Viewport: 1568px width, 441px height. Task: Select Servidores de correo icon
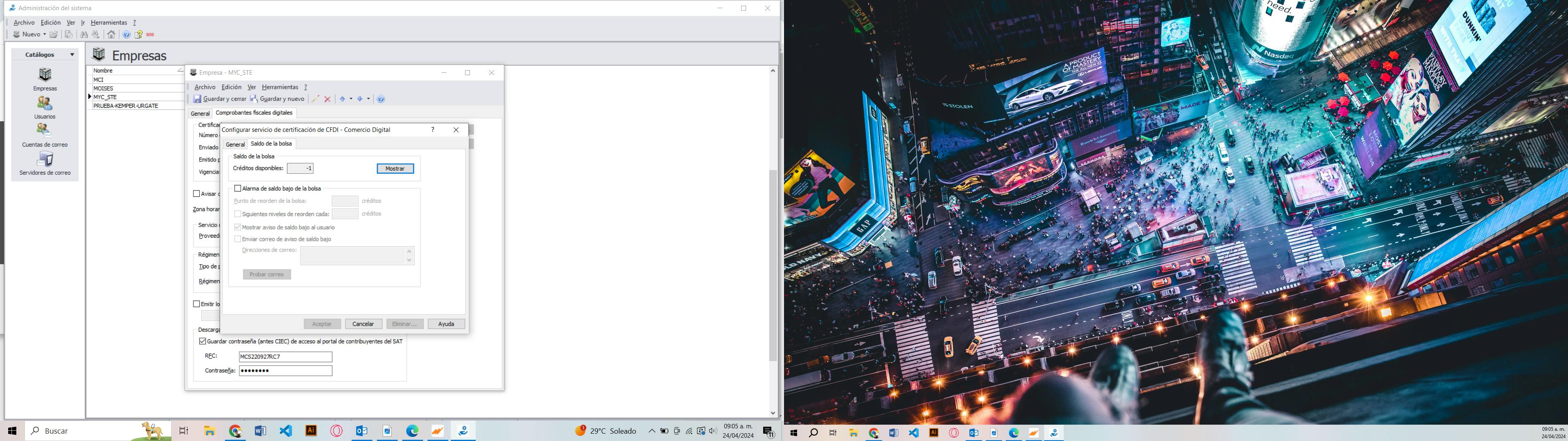tap(45, 160)
